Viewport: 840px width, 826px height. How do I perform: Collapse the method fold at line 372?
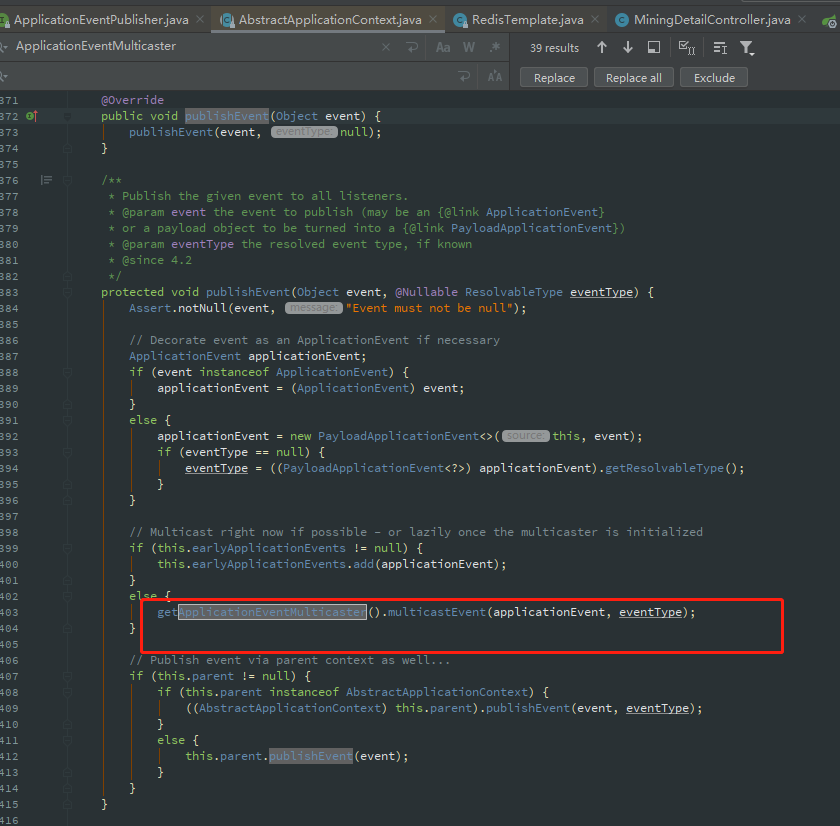(x=68, y=116)
